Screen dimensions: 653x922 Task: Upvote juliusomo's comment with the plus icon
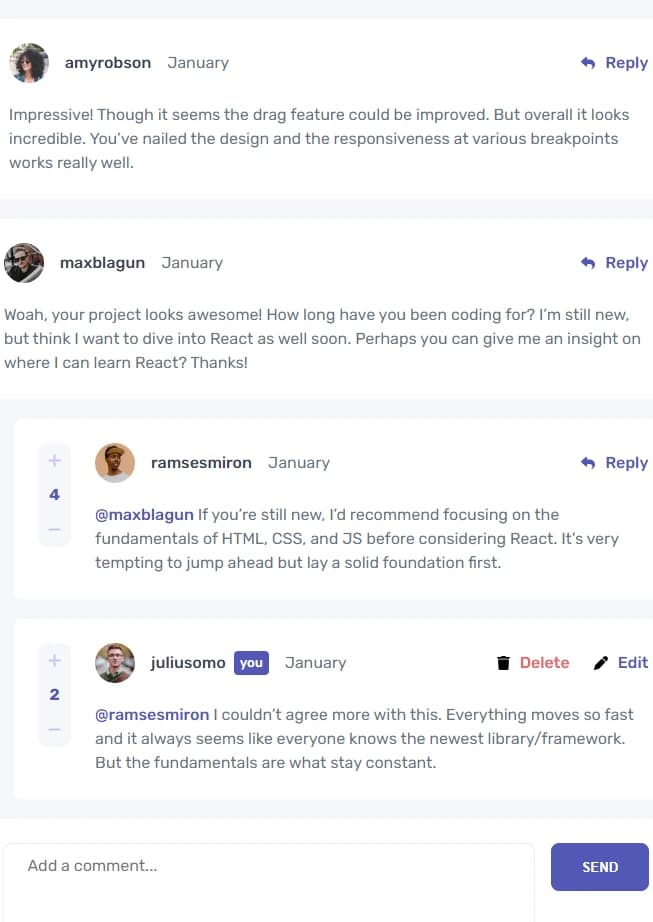pos(54,661)
